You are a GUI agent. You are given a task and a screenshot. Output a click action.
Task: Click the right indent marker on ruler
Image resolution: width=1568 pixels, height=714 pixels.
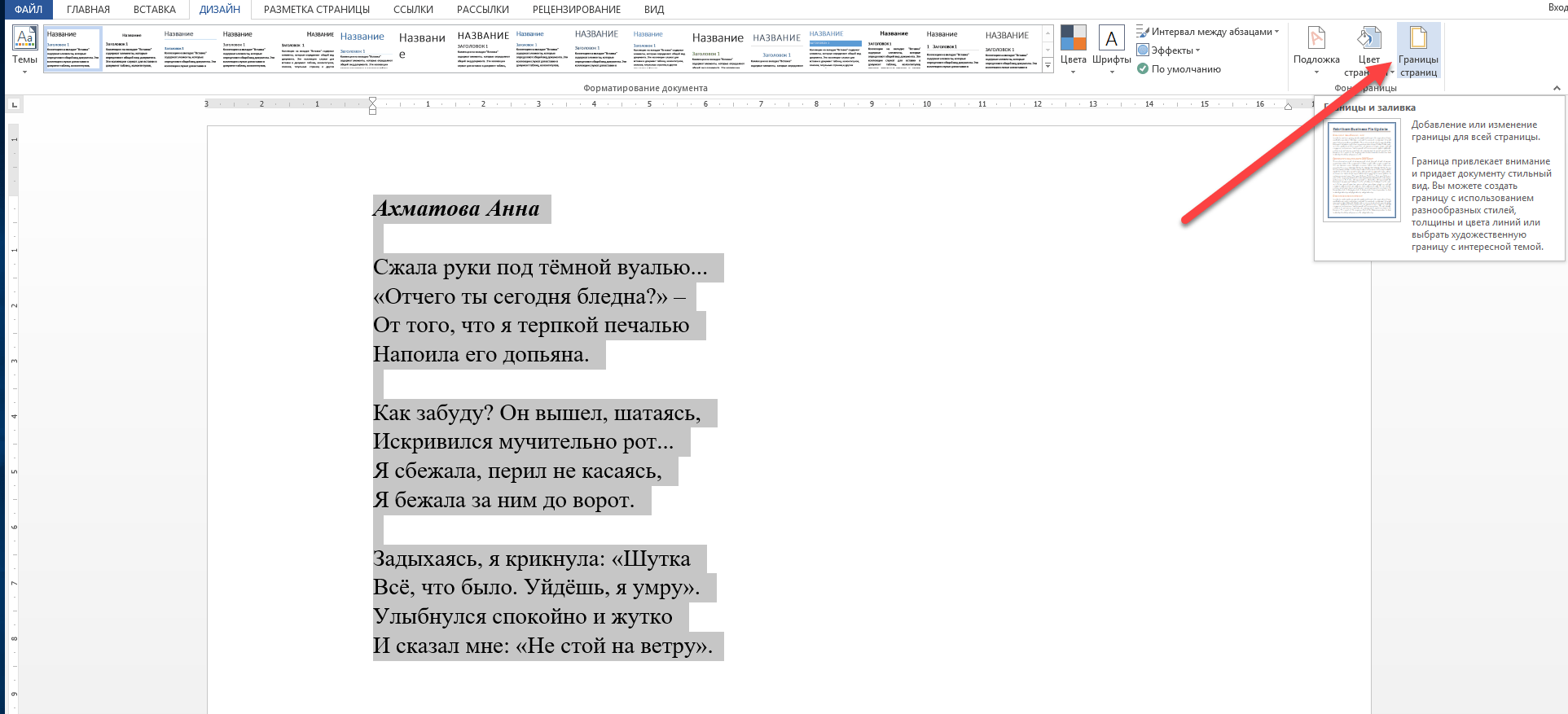(1288, 107)
